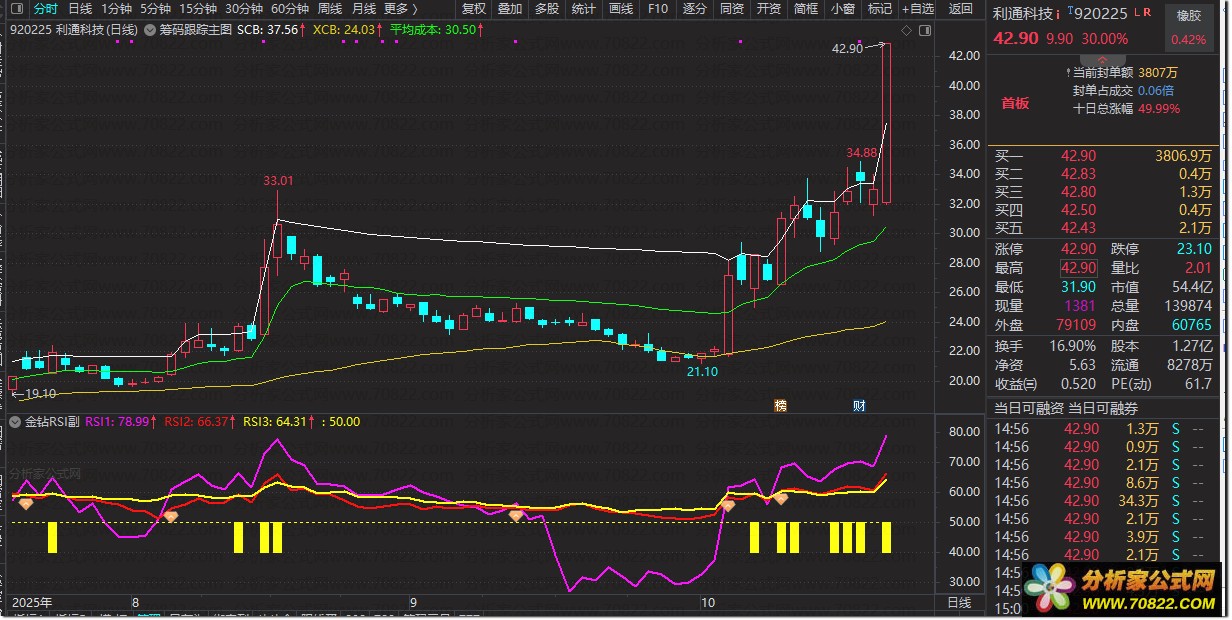Click the 榜 marker on the chart
1232x620 pixels.
(x=780, y=405)
